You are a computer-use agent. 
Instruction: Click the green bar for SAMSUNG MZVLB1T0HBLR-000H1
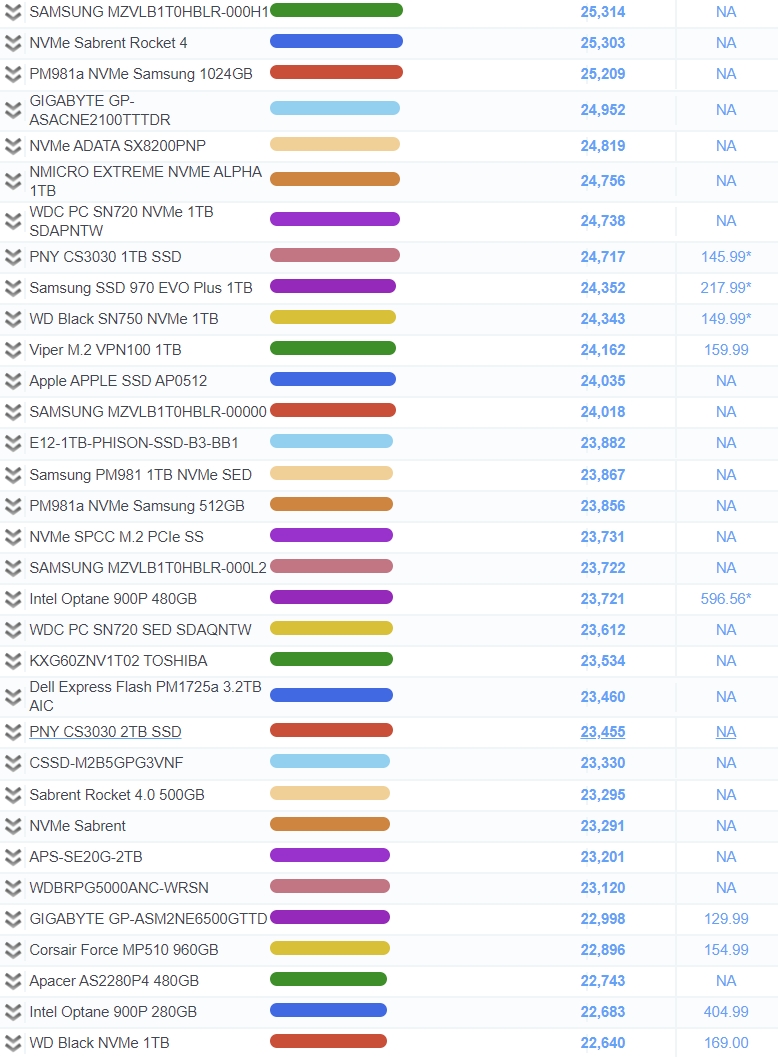(336, 10)
